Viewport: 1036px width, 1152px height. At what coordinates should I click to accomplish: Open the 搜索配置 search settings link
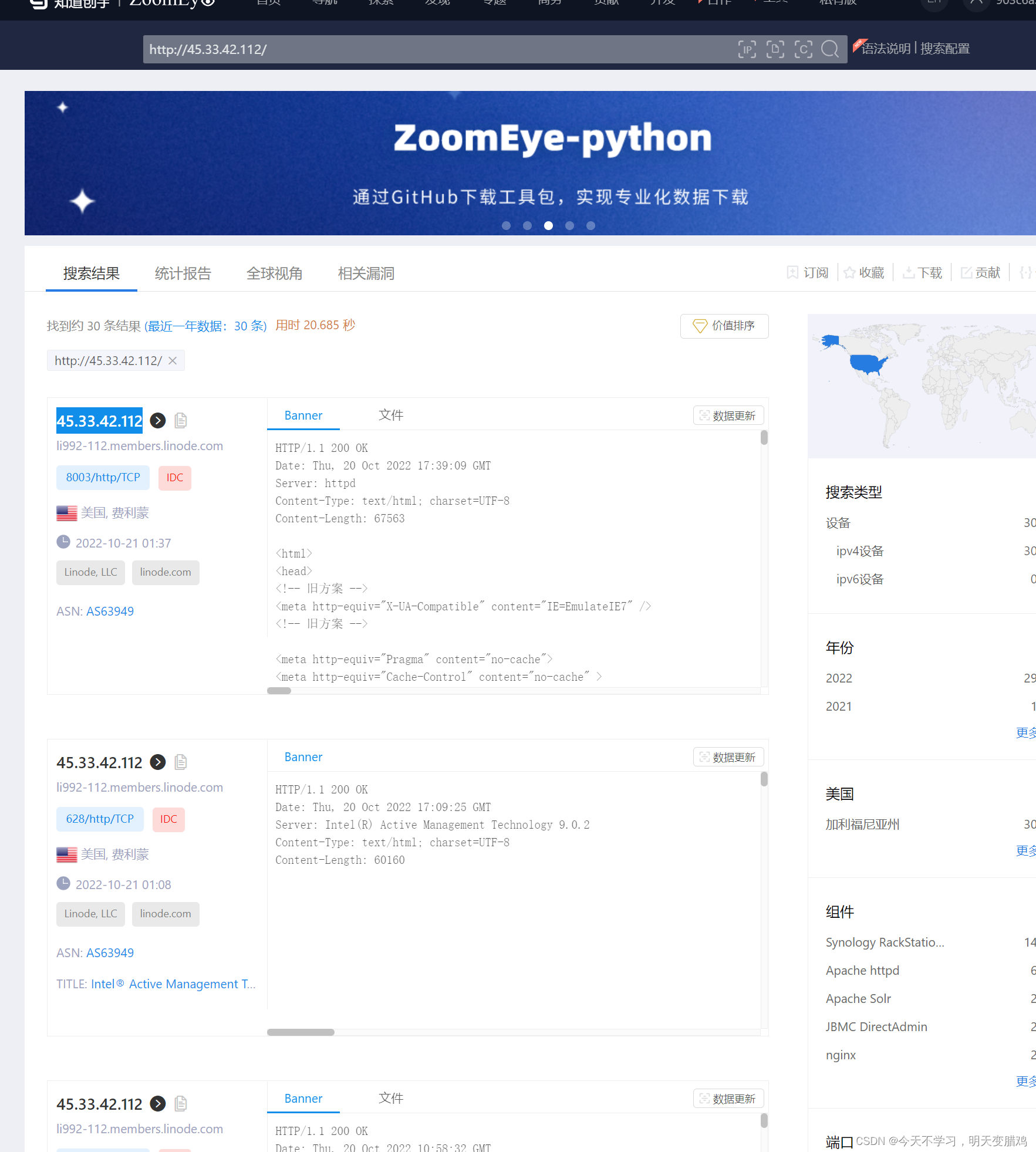click(x=945, y=49)
